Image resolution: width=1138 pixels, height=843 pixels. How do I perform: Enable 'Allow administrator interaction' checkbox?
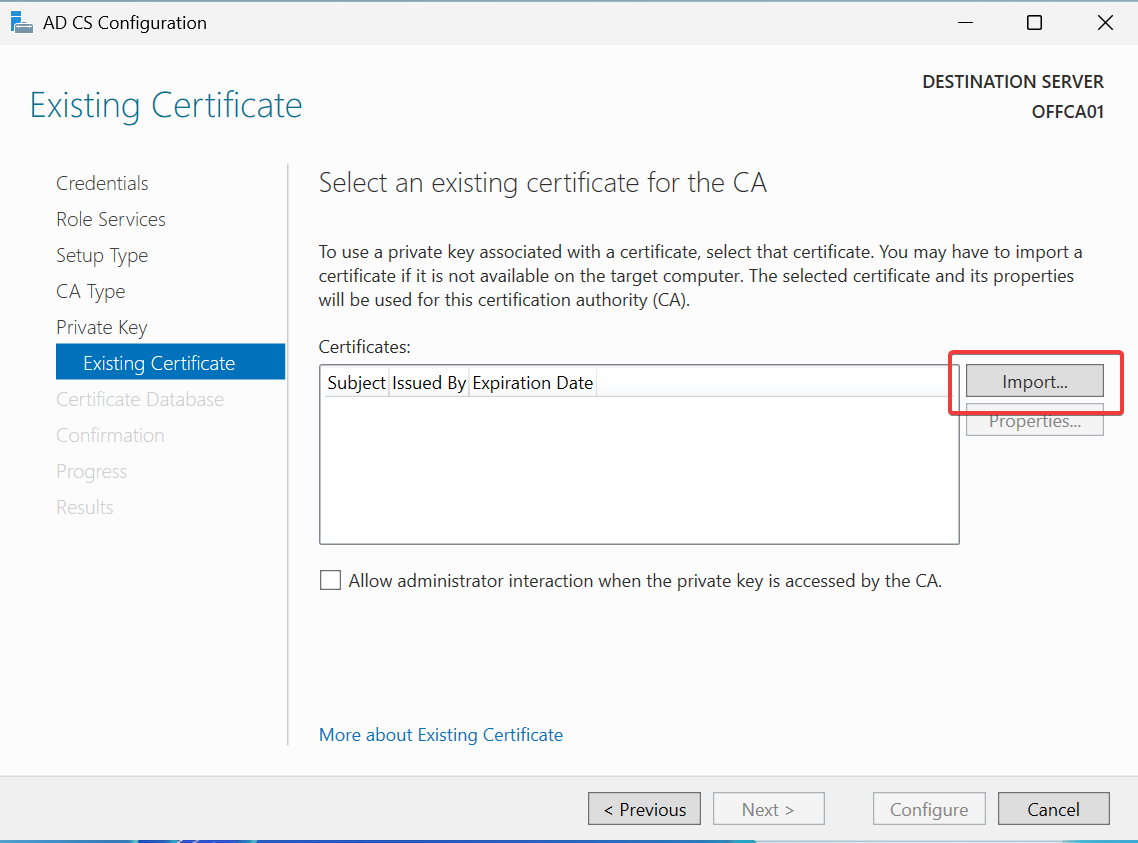tap(330, 580)
